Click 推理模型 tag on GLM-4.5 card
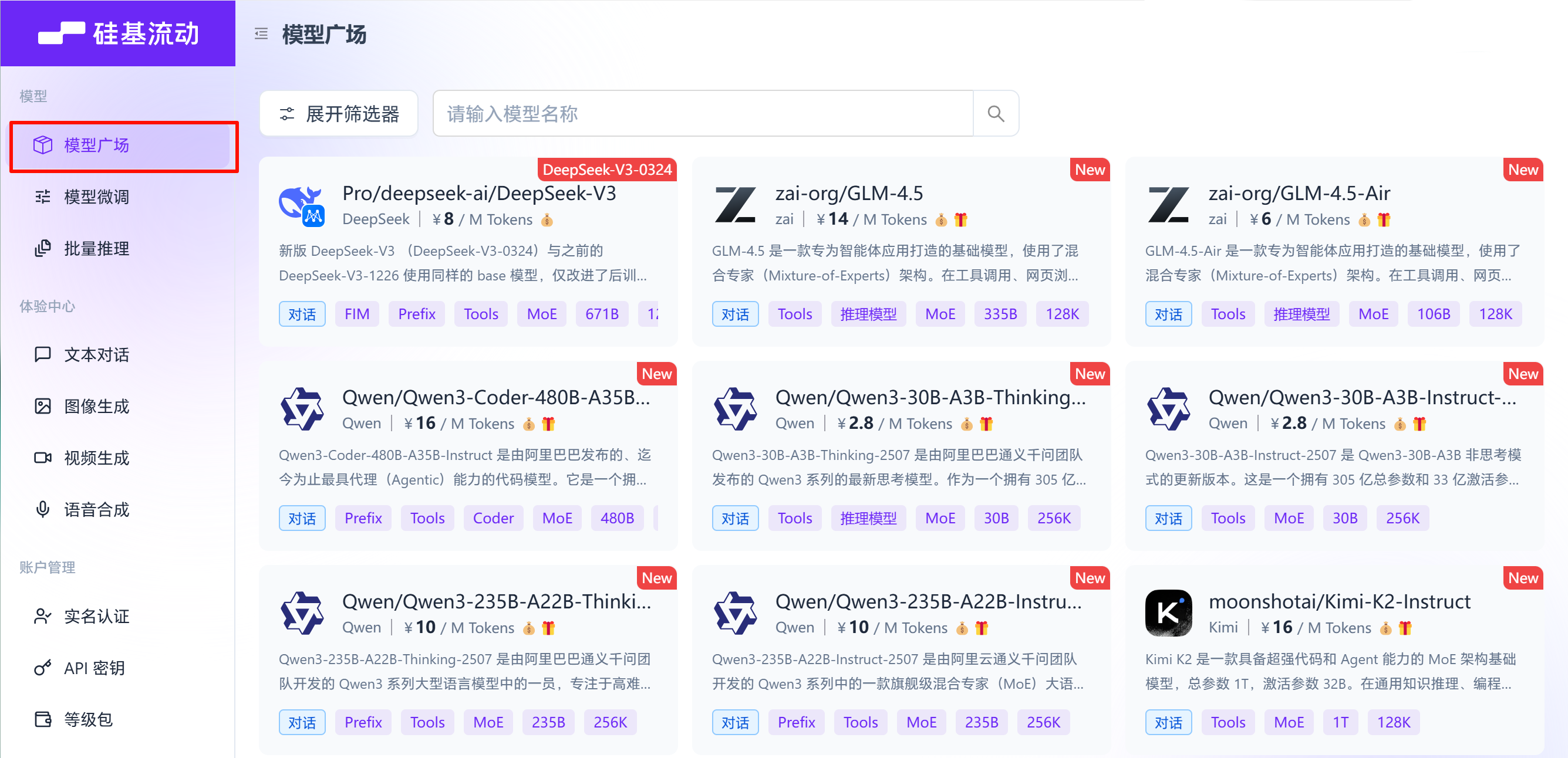The image size is (1568, 758). (868, 314)
